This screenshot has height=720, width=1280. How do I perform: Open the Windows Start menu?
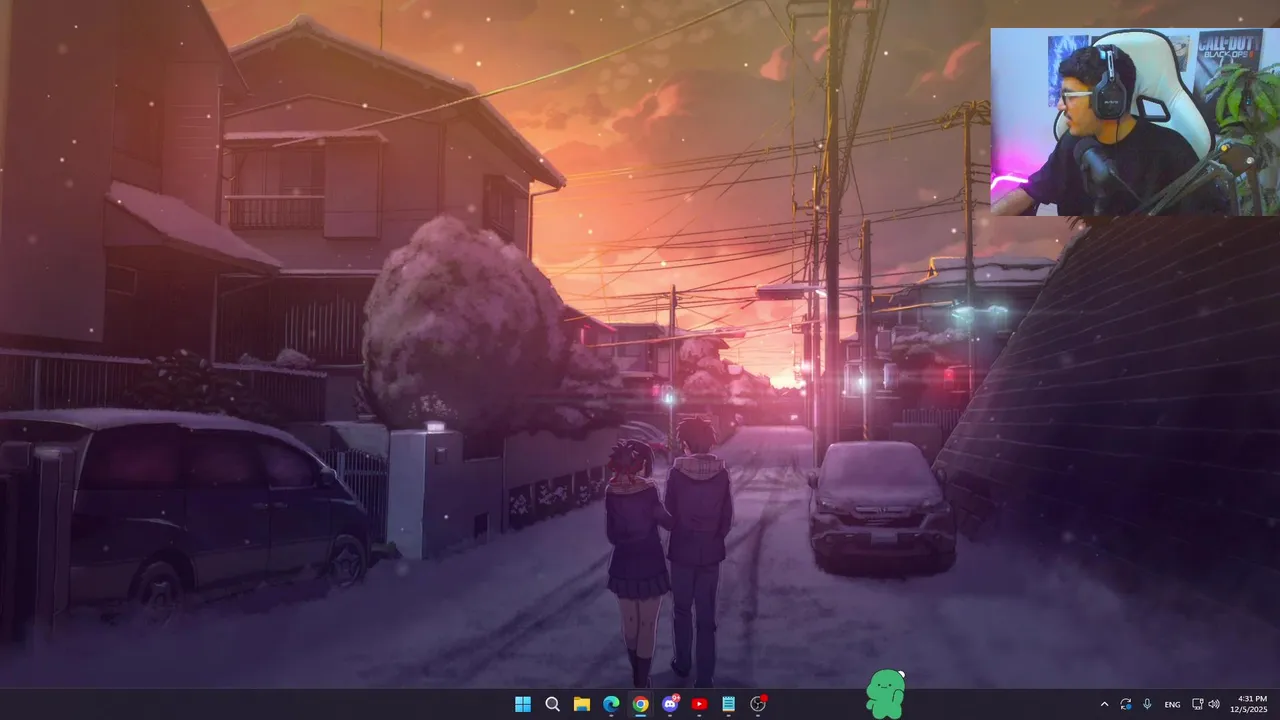coord(523,704)
